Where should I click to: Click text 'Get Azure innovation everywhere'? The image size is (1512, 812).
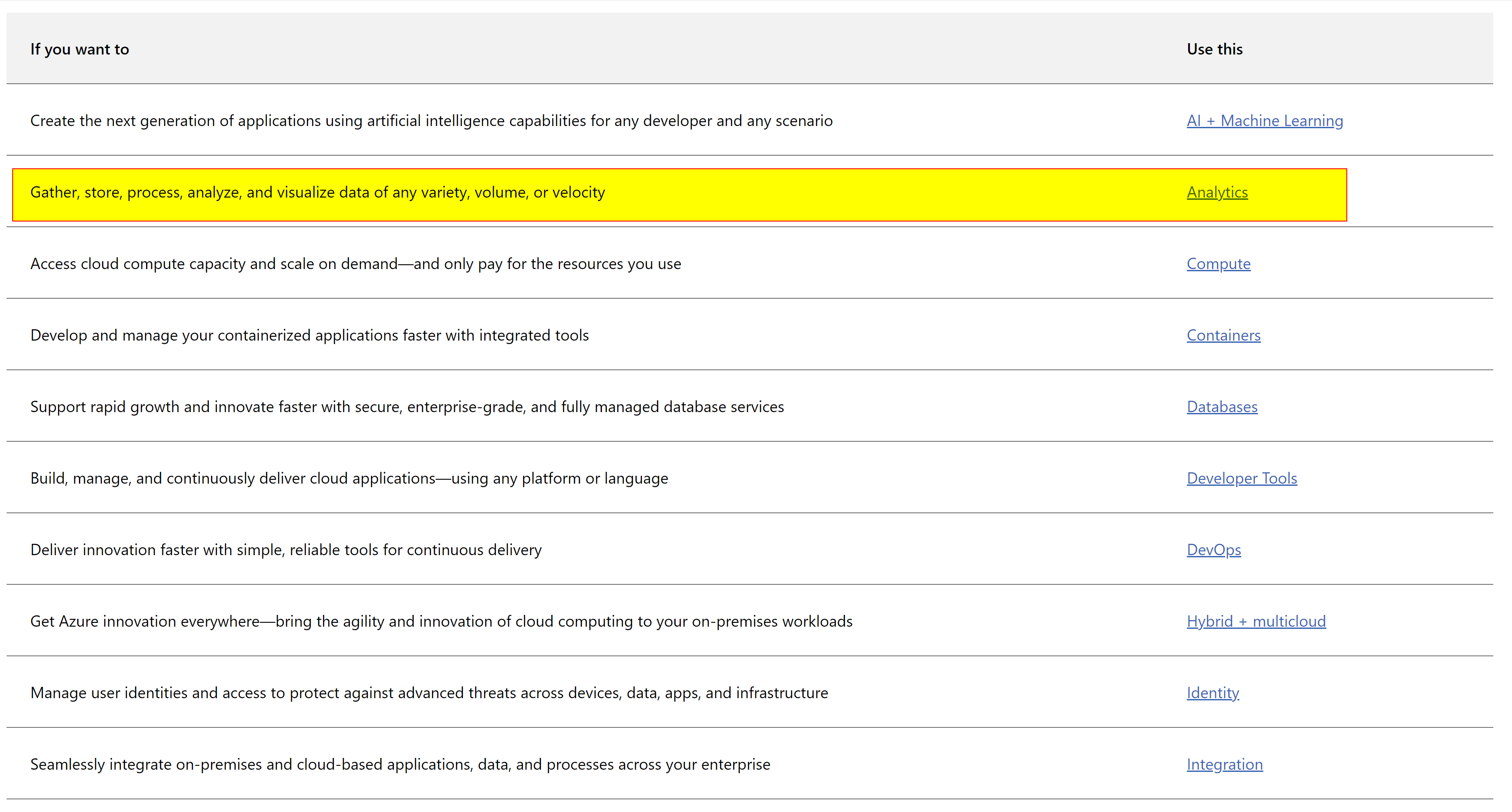pyautogui.click(x=144, y=621)
